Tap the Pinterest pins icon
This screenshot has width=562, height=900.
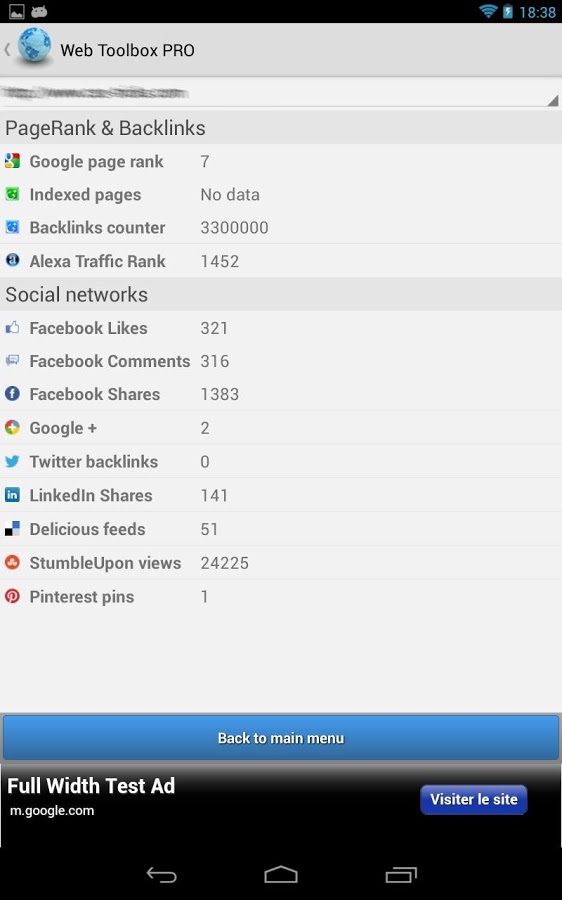click(x=12, y=596)
